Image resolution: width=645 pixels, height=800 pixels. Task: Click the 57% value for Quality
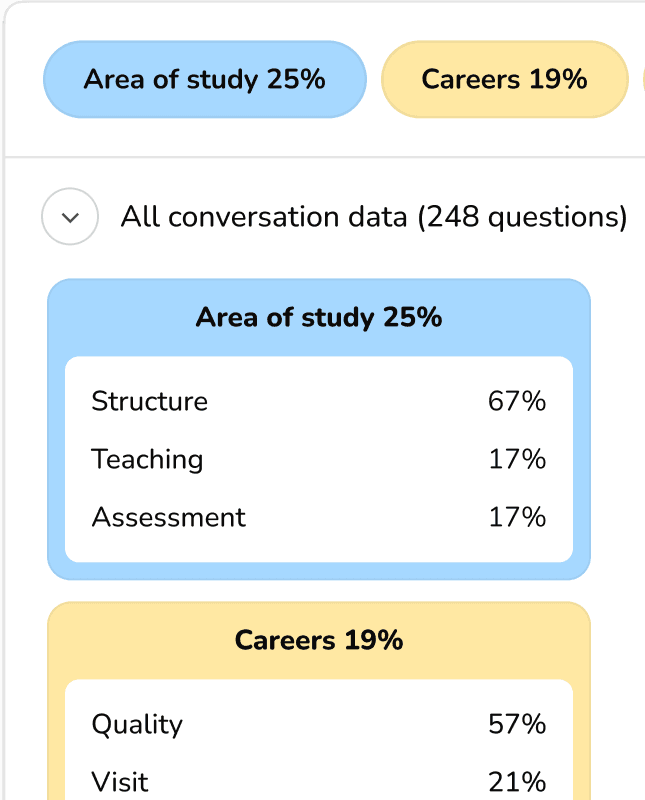[517, 724]
